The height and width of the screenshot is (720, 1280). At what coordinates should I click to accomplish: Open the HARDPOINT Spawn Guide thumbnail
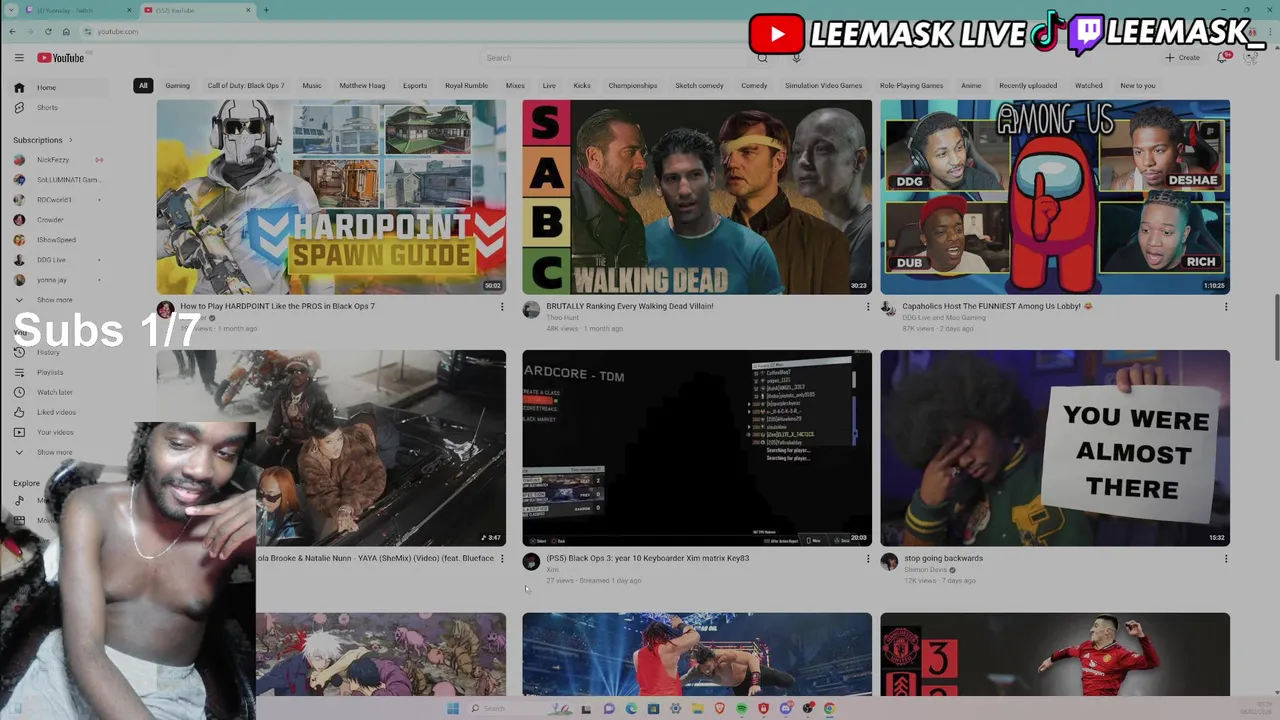[331, 197]
